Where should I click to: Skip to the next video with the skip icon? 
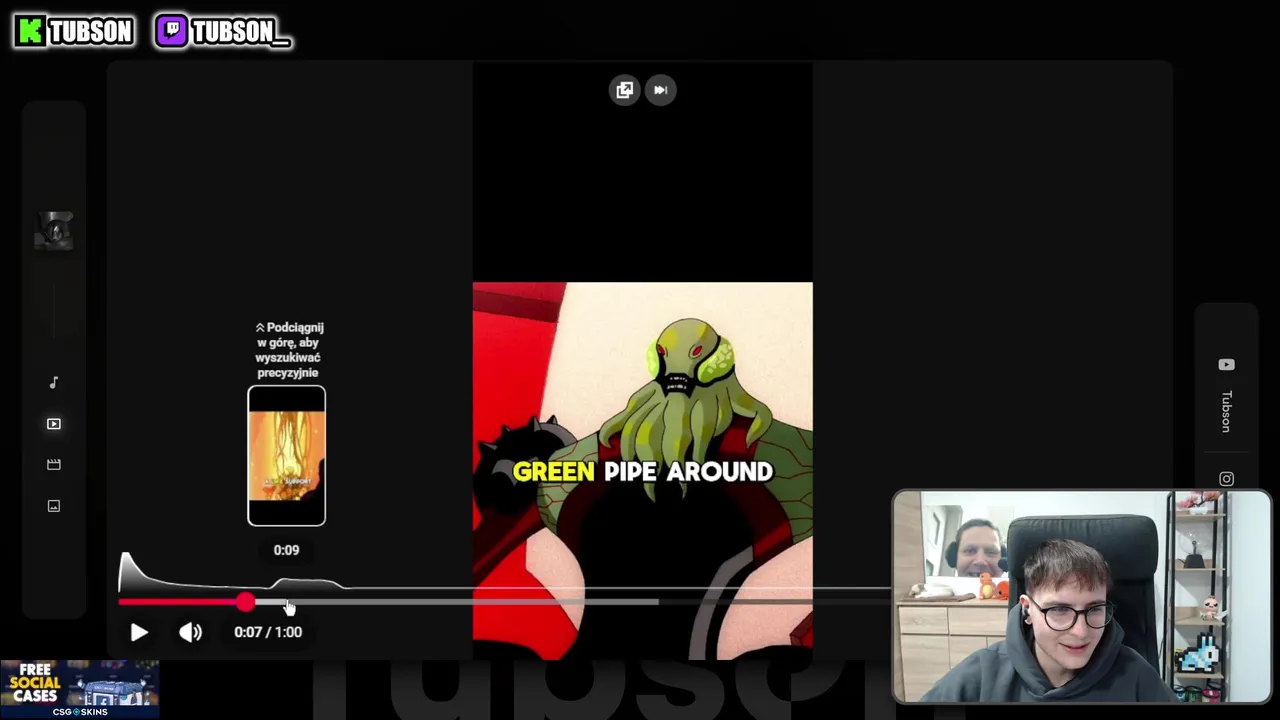pyautogui.click(x=660, y=90)
